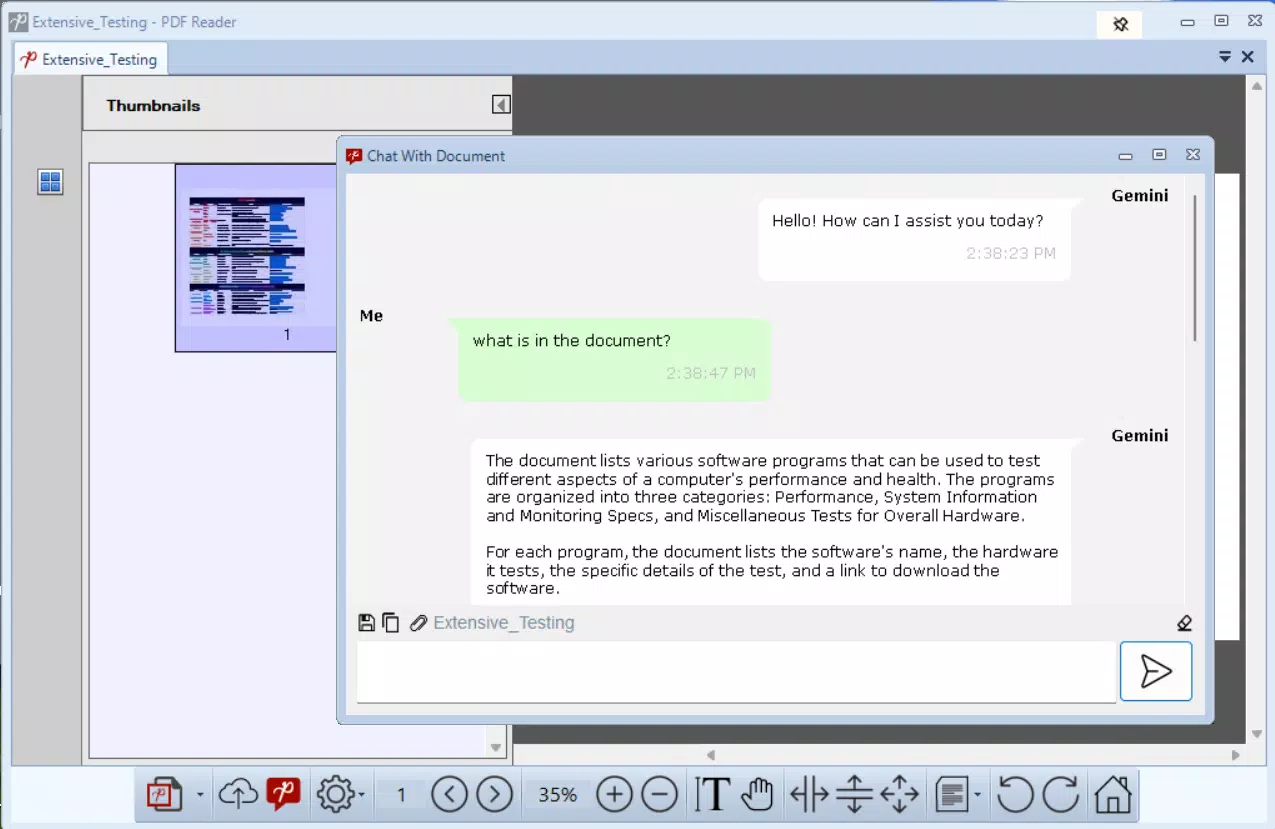Click the horizontal scroll right arrow
Screen dimensions: 1275x829
pos(1236,755)
